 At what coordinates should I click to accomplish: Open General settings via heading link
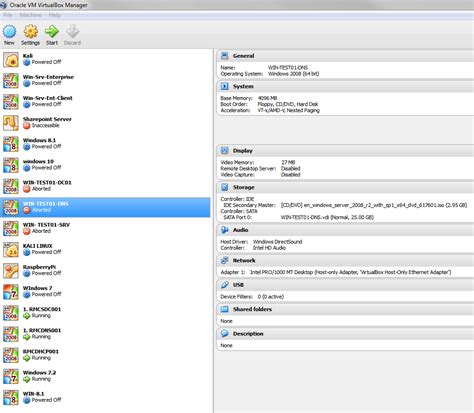[243, 56]
